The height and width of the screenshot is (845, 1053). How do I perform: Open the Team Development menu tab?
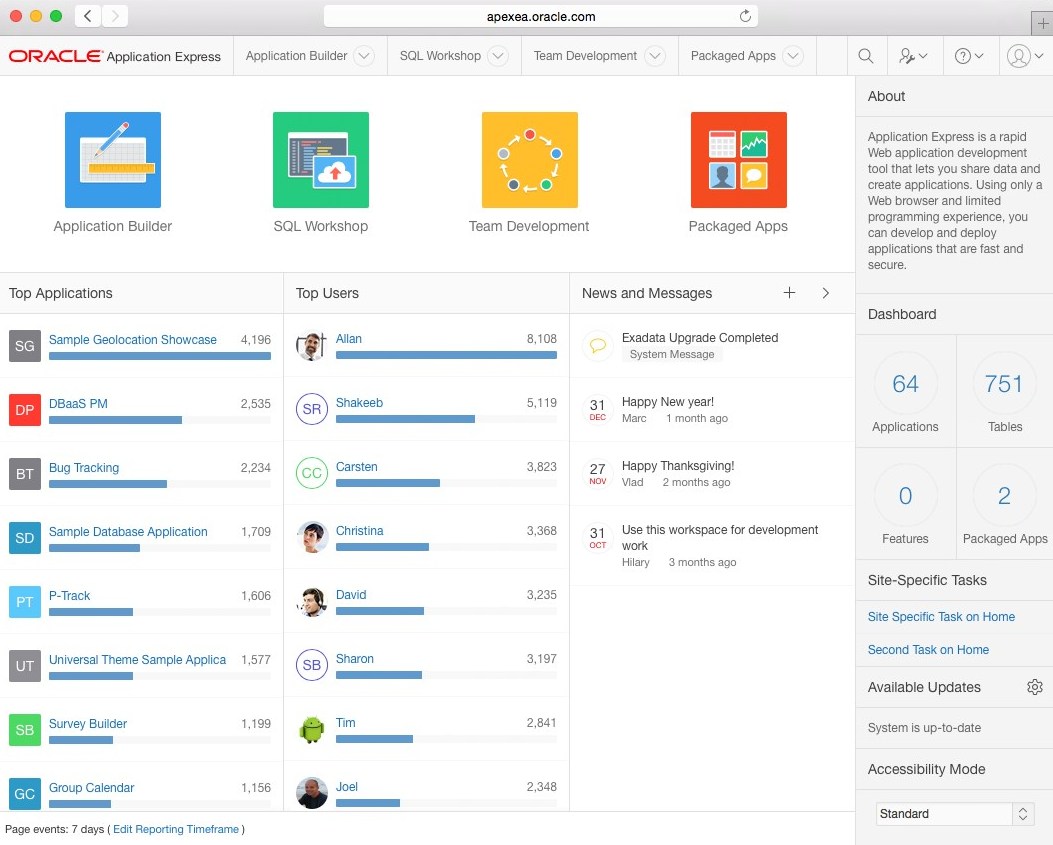585,56
